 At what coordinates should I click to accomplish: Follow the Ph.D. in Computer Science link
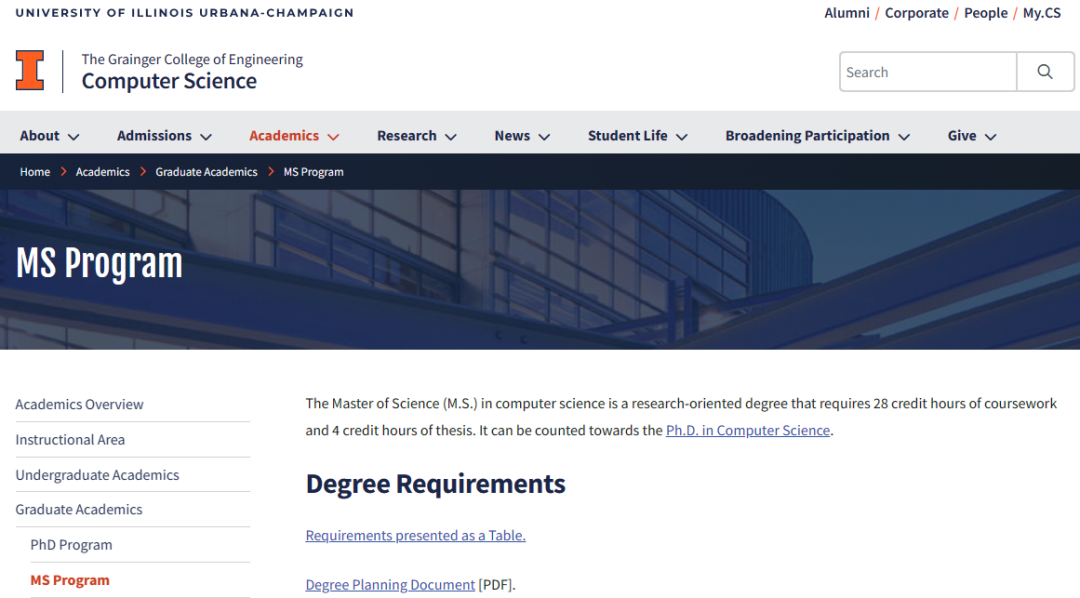747,431
